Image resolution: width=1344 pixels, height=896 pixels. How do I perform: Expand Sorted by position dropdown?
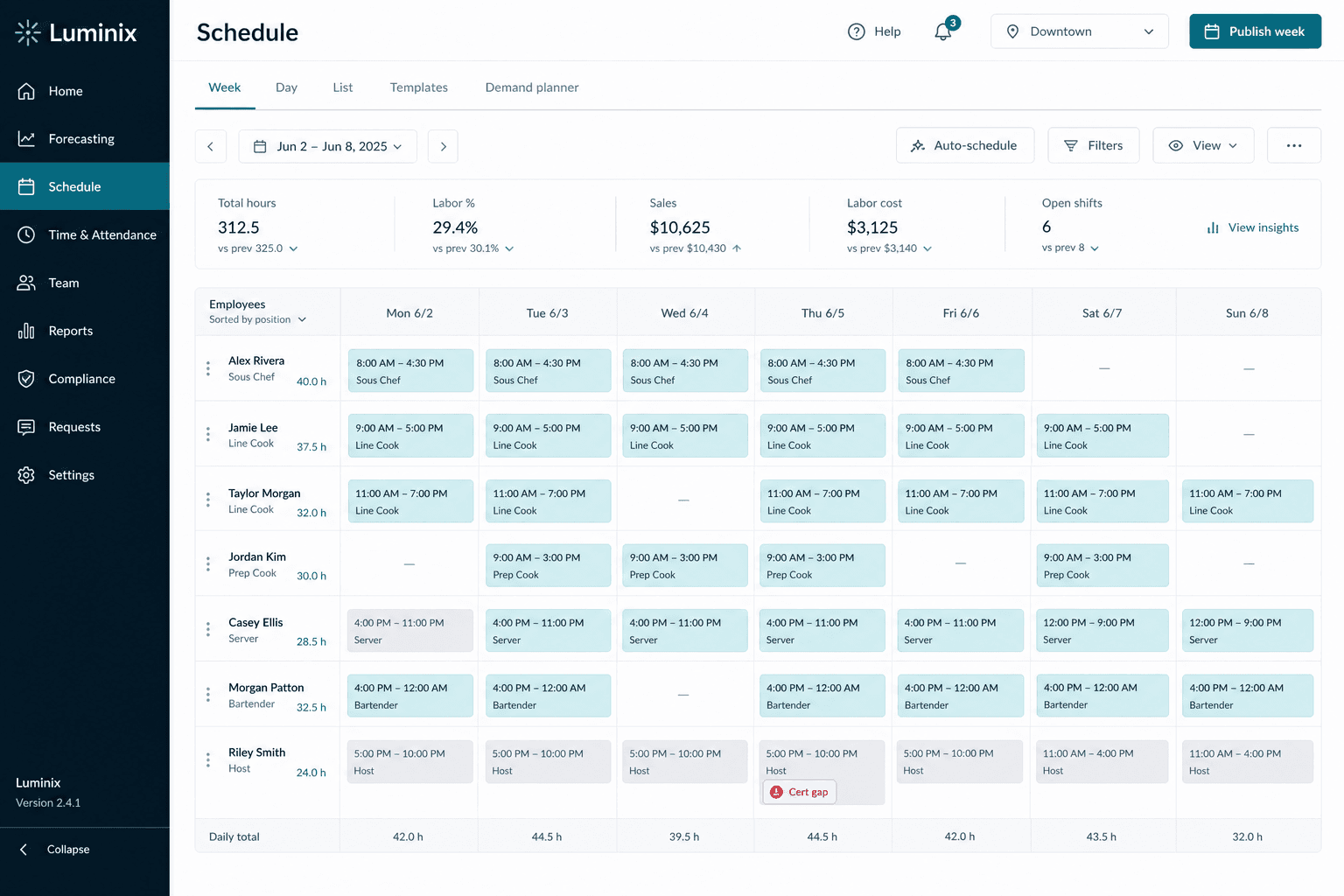tap(258, 319)
